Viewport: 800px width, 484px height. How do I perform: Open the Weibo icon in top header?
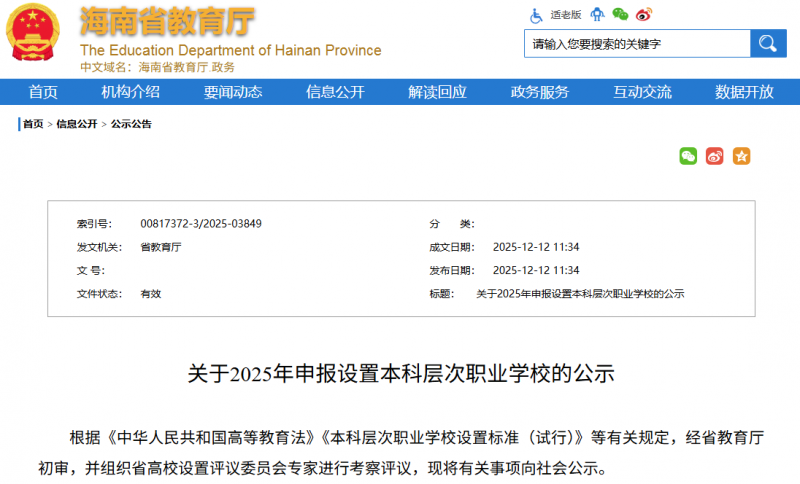coord(644,15)
